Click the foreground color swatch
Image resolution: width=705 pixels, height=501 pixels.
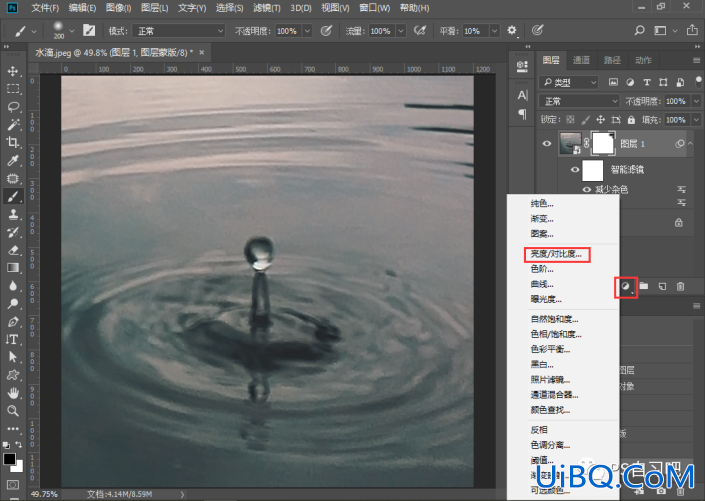click(9, 459)
